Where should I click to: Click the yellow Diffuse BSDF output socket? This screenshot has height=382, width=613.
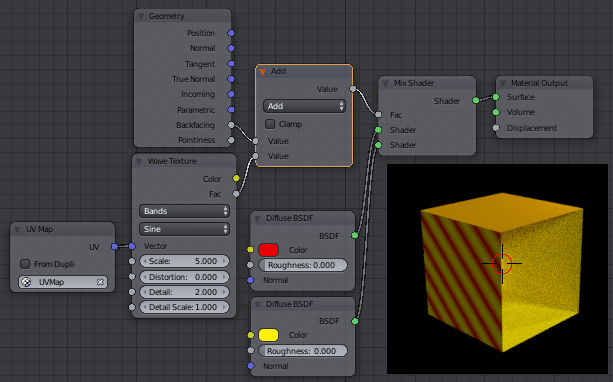pos(355,321)
